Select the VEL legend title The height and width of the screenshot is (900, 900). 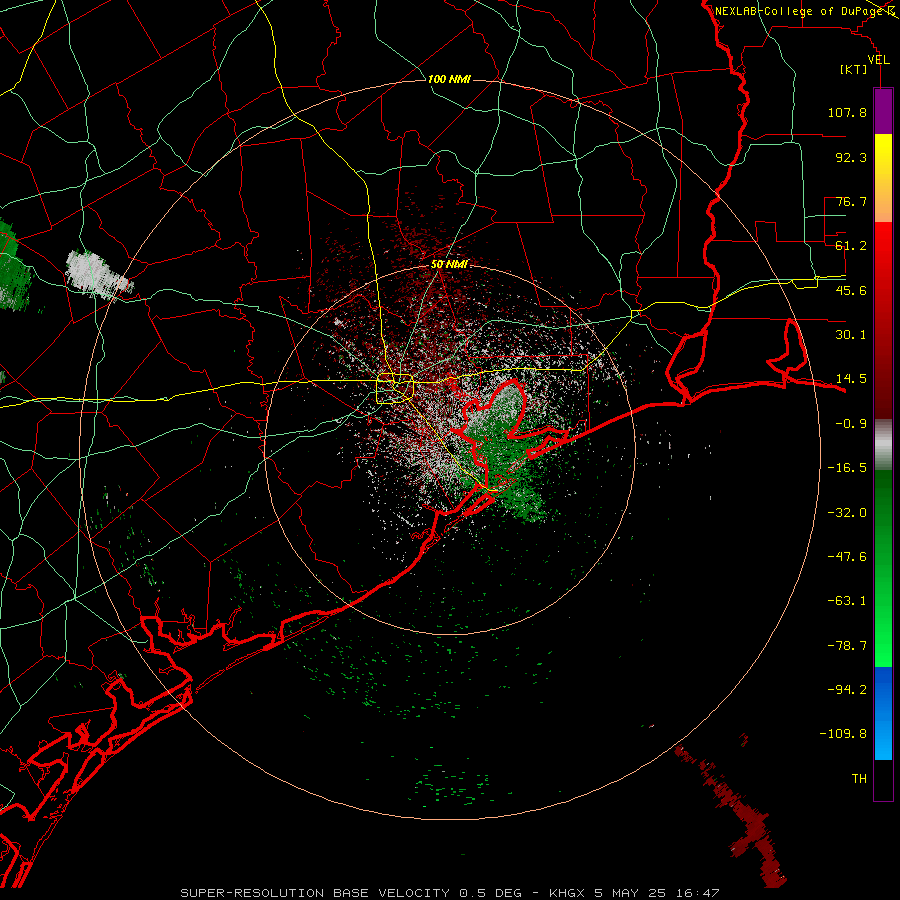pos(878,59)
